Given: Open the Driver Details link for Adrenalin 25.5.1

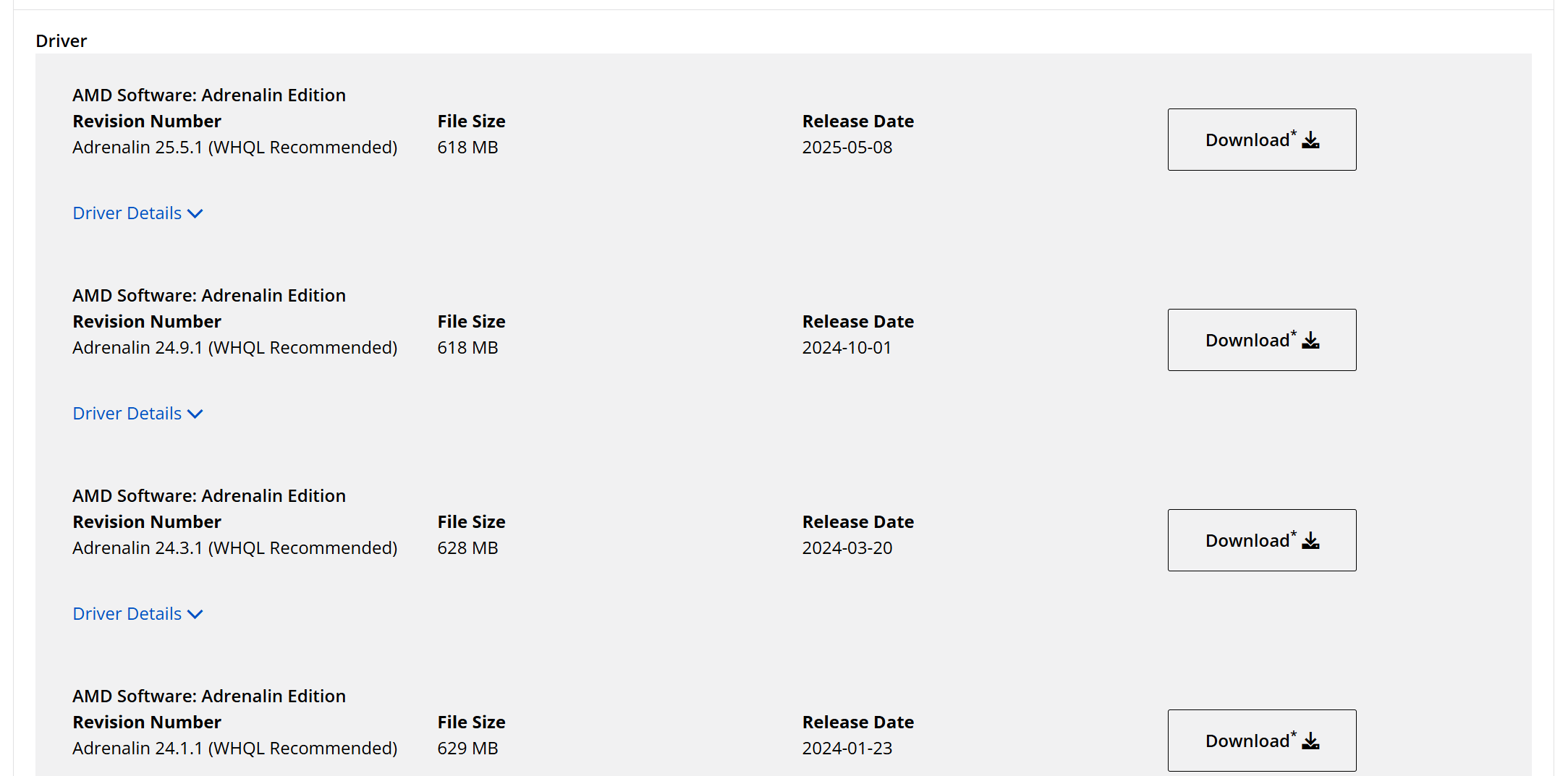Looking at the screenshot, I should tap(127, 213).
